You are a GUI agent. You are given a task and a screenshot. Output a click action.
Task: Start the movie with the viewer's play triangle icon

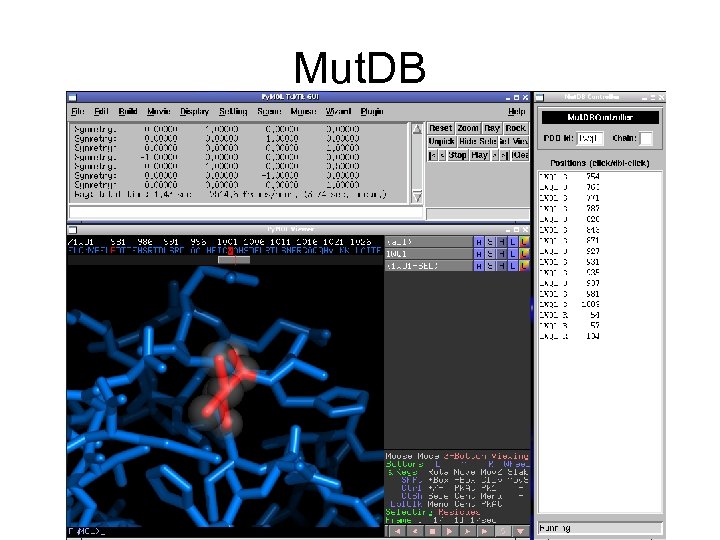click(450, 531)
